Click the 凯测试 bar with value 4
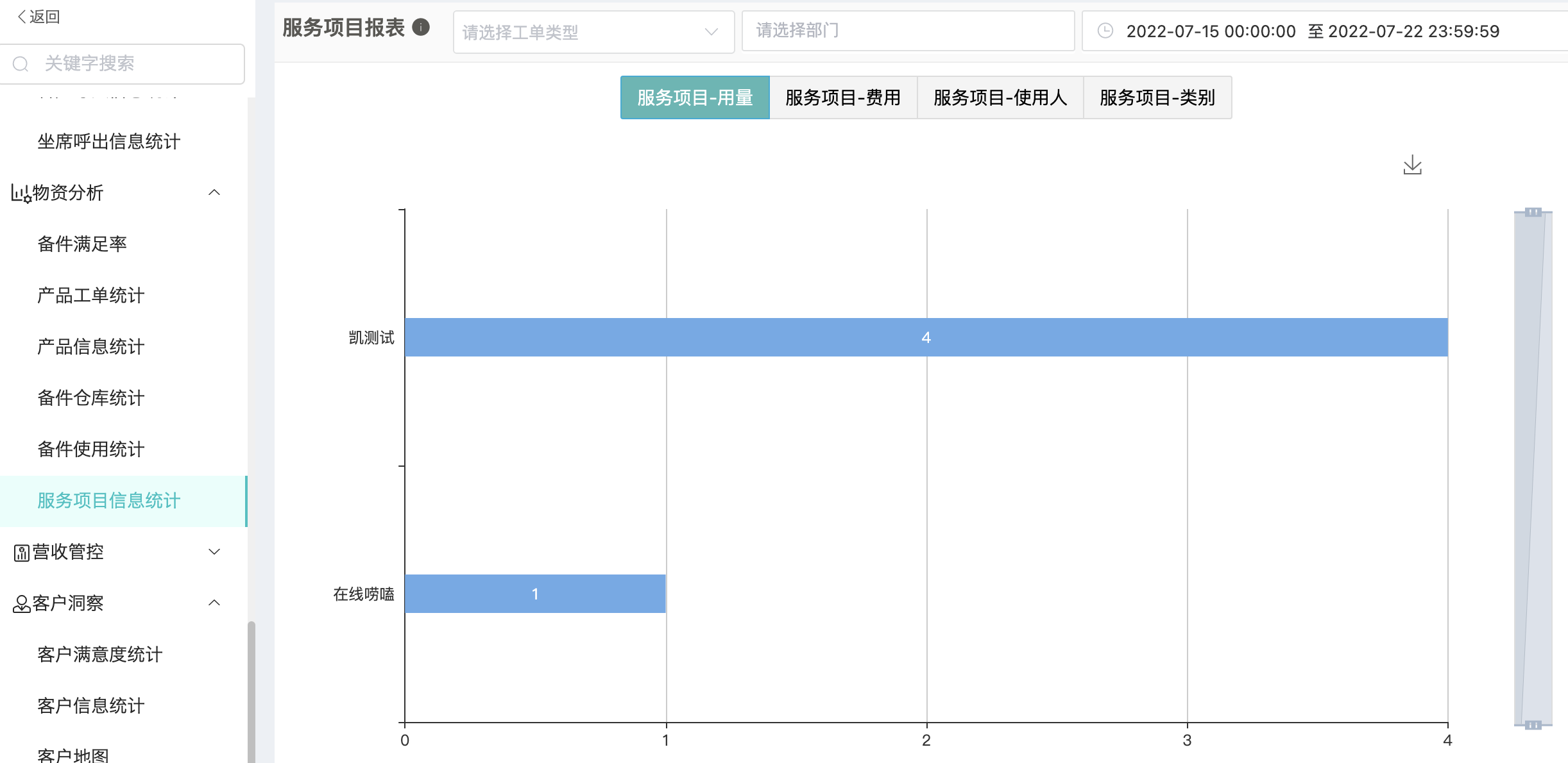Viewport: 1568px width, 763px height. point(926,337)
